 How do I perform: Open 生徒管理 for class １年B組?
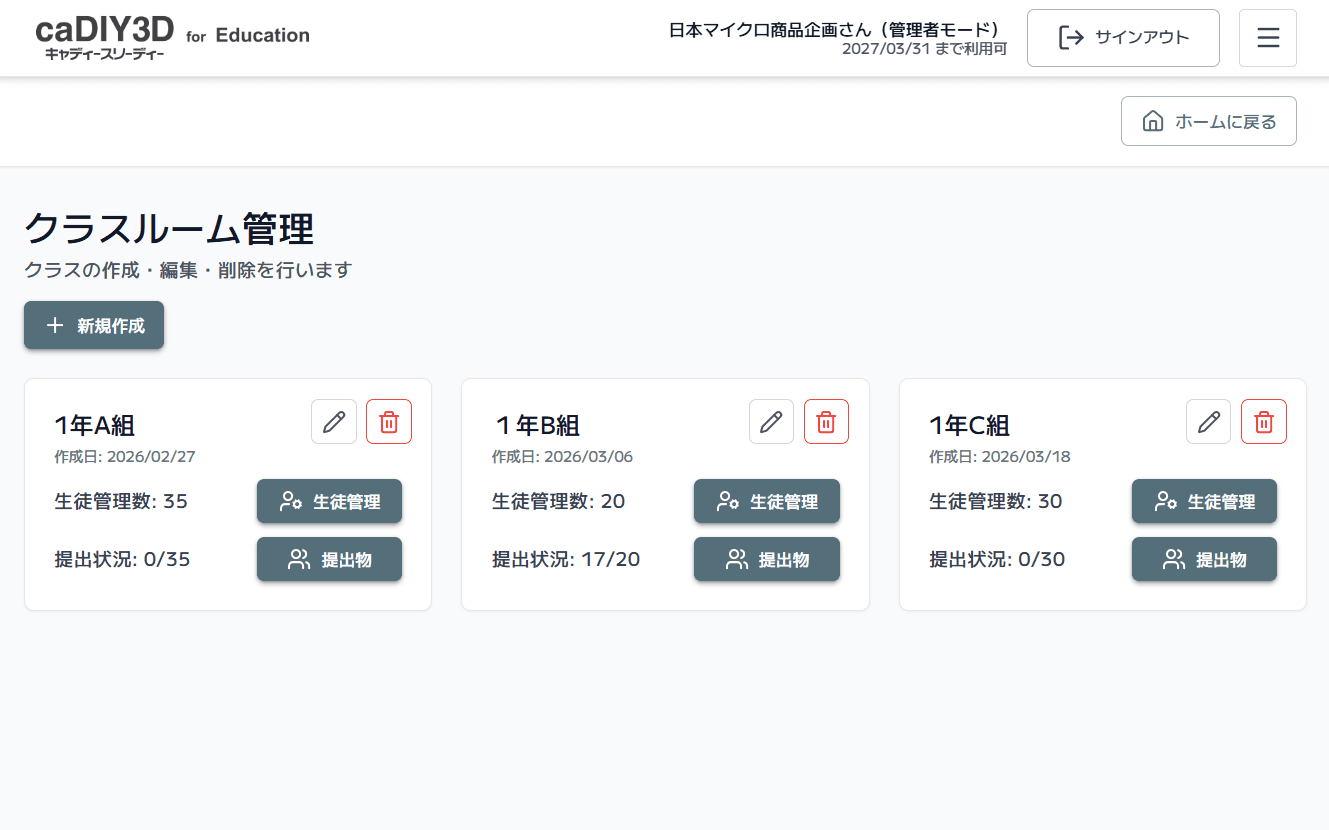point(766,501)
